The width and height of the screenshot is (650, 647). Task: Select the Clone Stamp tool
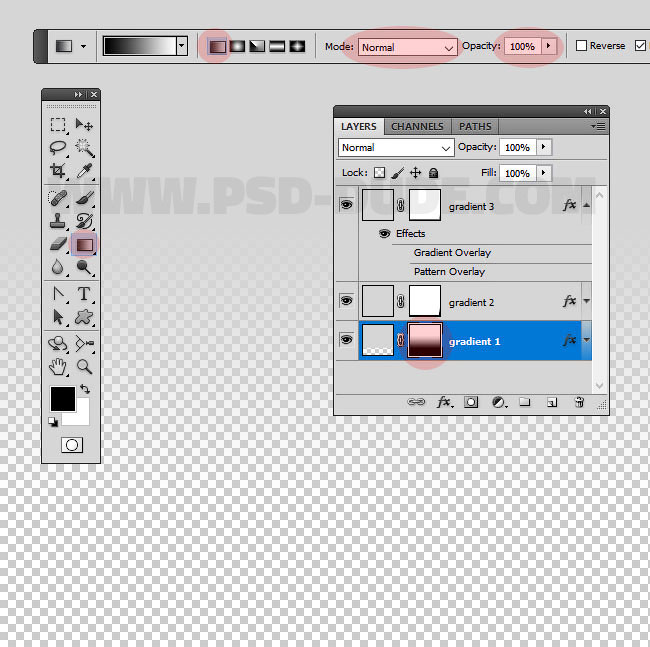coord(58,221)
